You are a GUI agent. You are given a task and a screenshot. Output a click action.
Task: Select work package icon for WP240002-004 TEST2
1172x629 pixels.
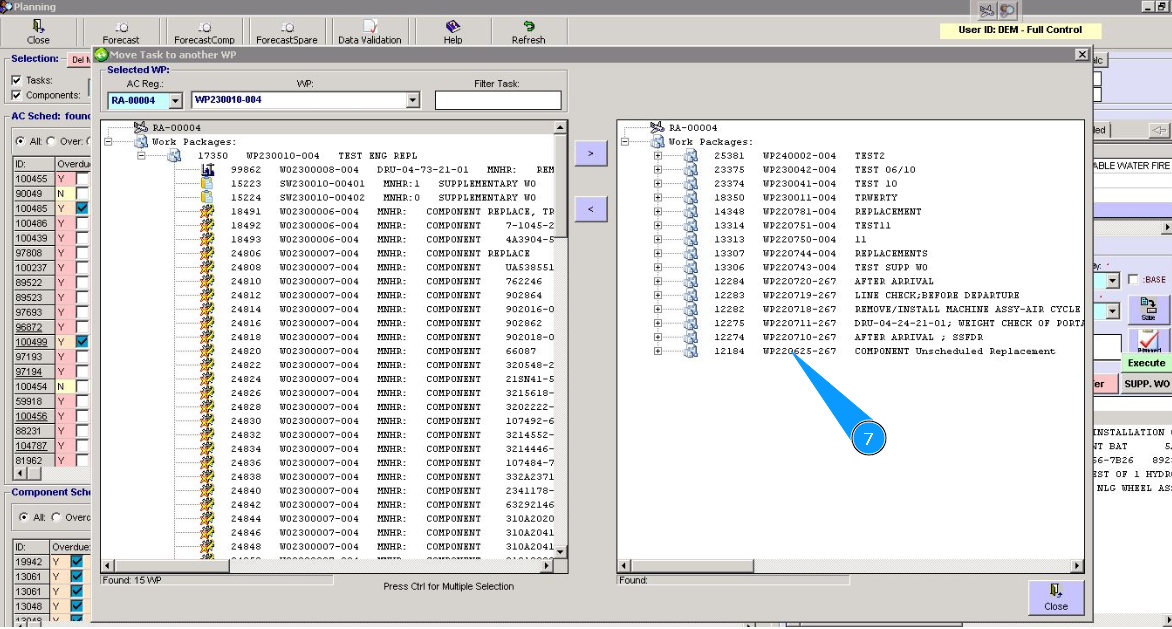tap(691, 156)
